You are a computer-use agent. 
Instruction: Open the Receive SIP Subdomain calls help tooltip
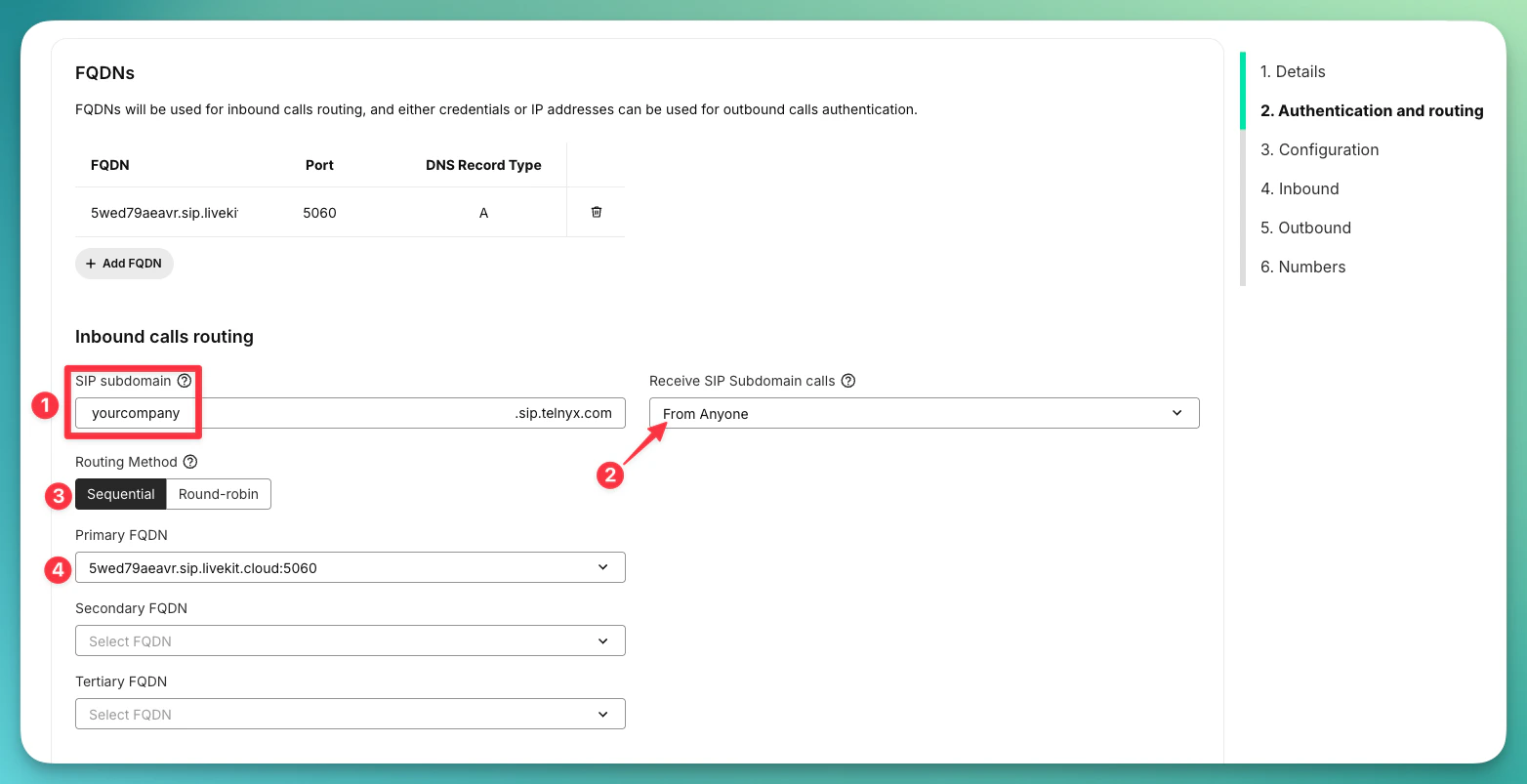(847, 381)
